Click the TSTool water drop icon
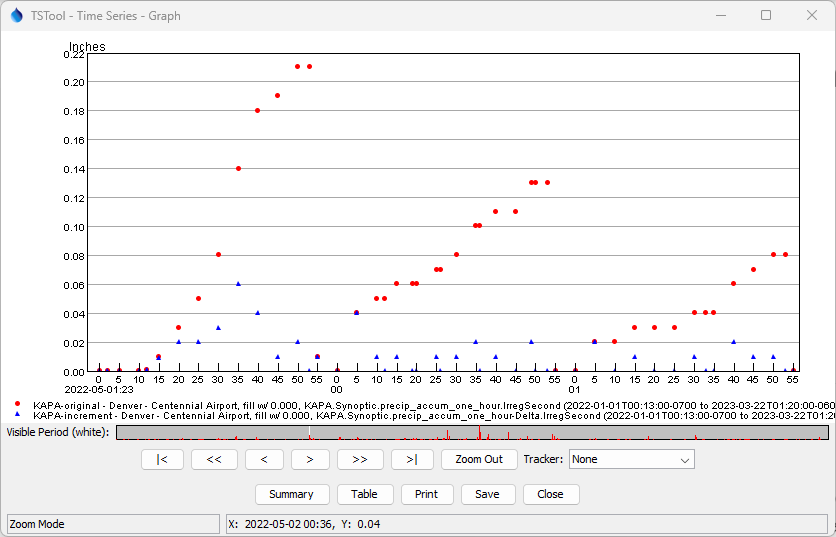This screenshot has height=537, width=836. point(17,15)
